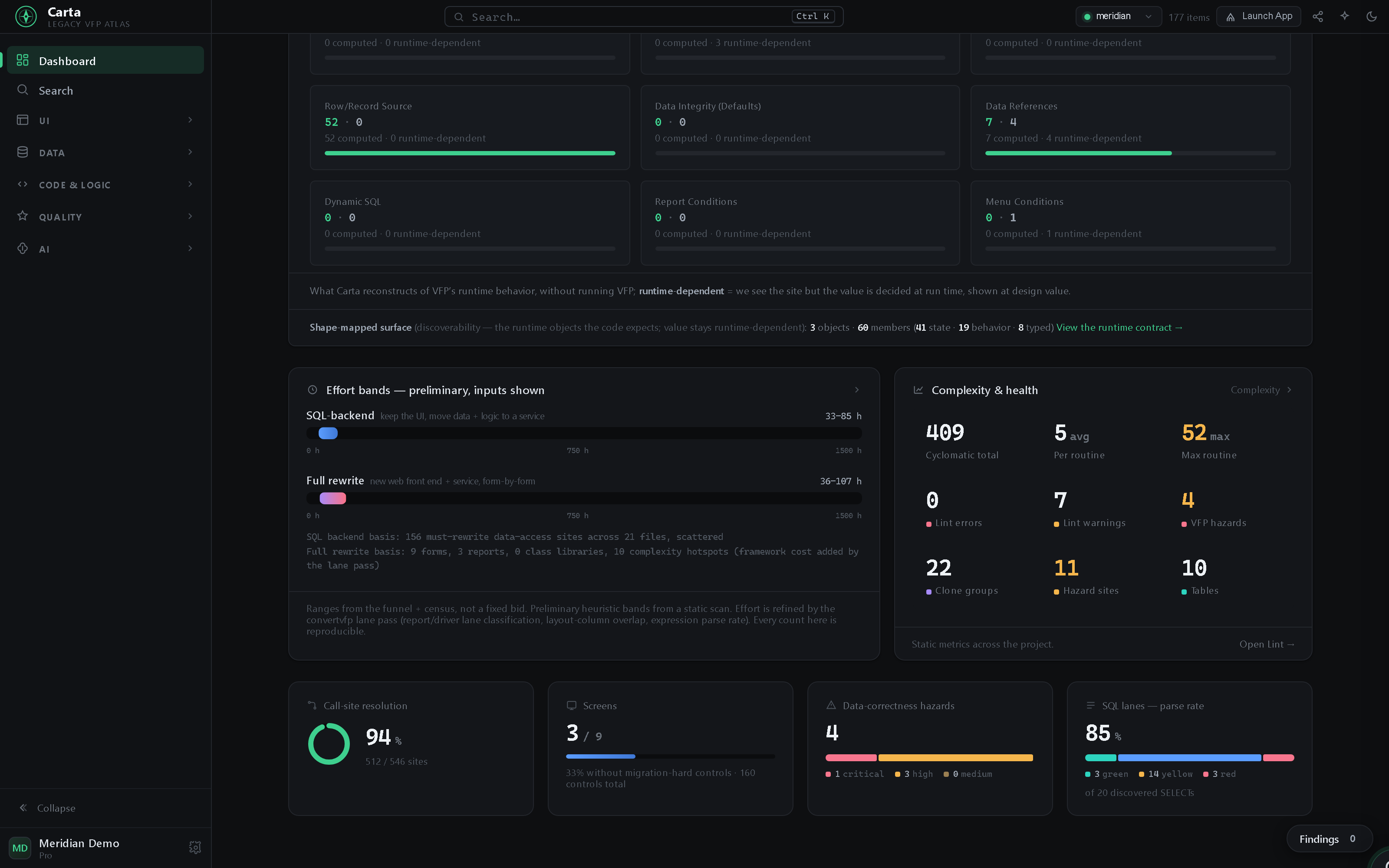The image size is (1389, 868).
Task: Click the search field magnifier icon in top bar
Action: (x=459, y=17)
